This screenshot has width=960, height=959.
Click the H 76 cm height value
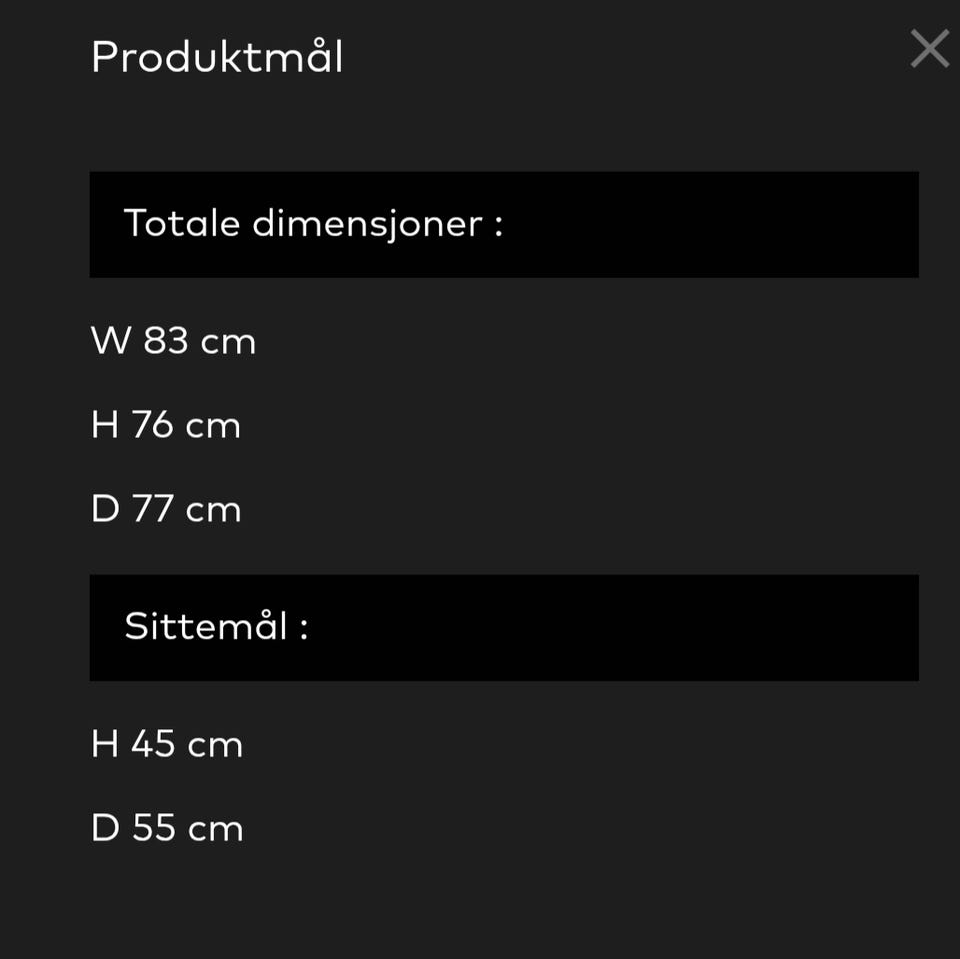coord(166,424)
